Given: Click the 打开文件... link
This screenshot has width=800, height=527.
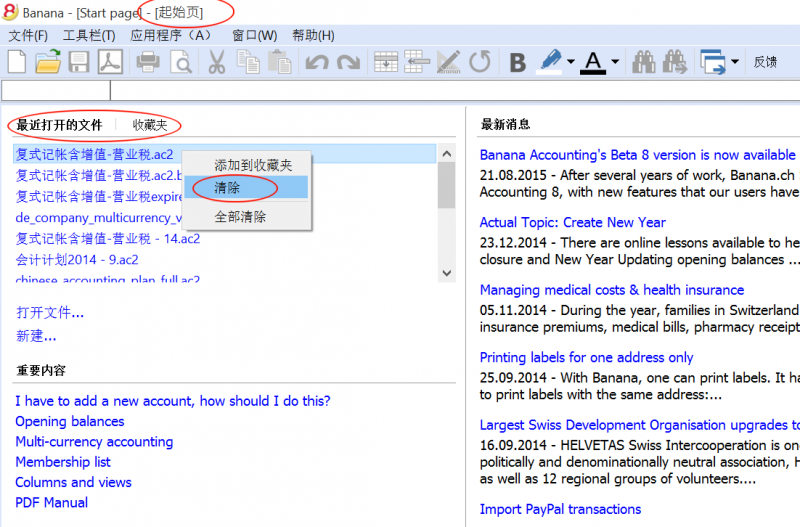Looking at the screenshot, I should (49, 312).
